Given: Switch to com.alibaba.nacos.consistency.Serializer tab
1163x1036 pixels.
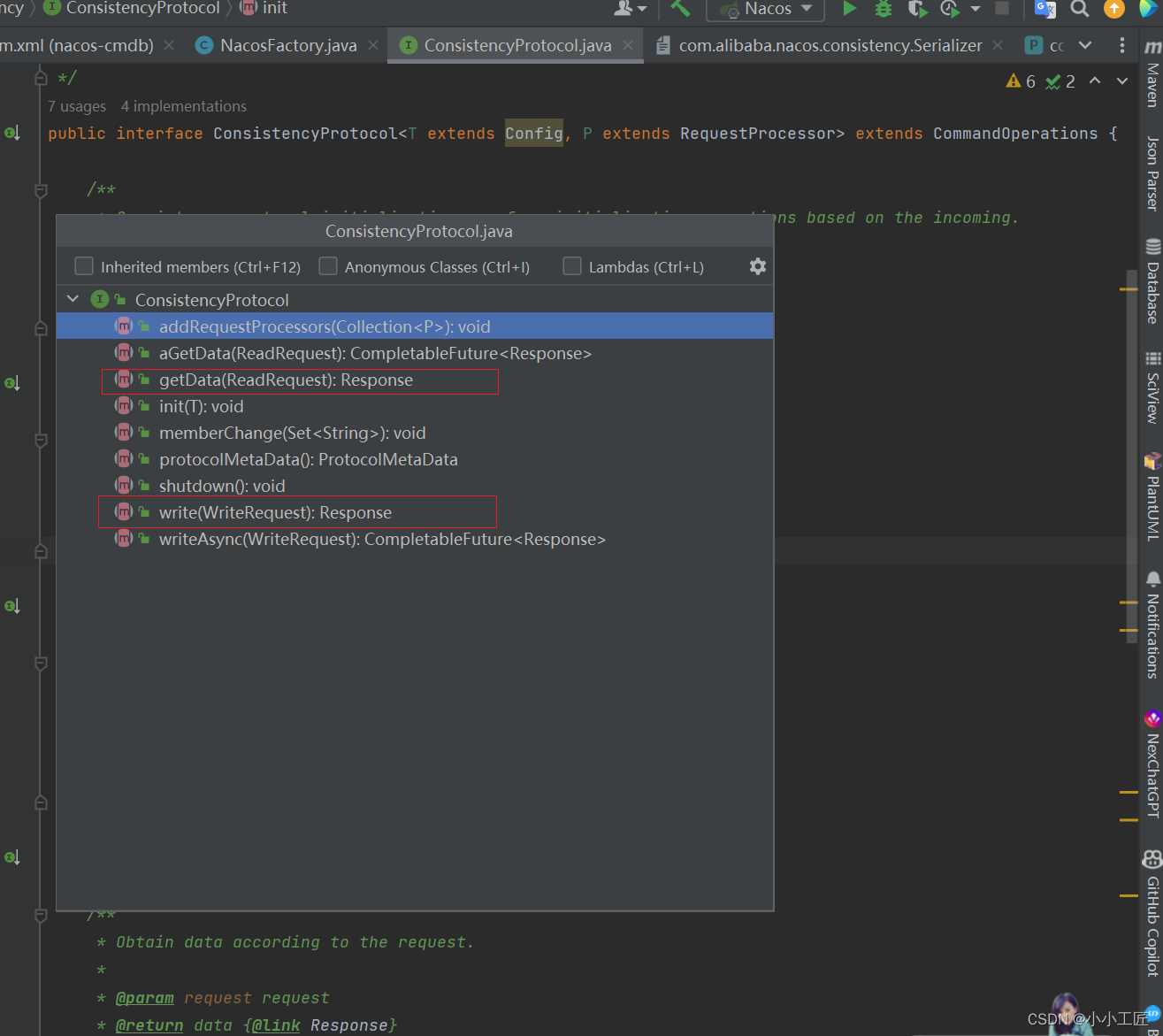Looking at the screenshot, I should [830, 45].
